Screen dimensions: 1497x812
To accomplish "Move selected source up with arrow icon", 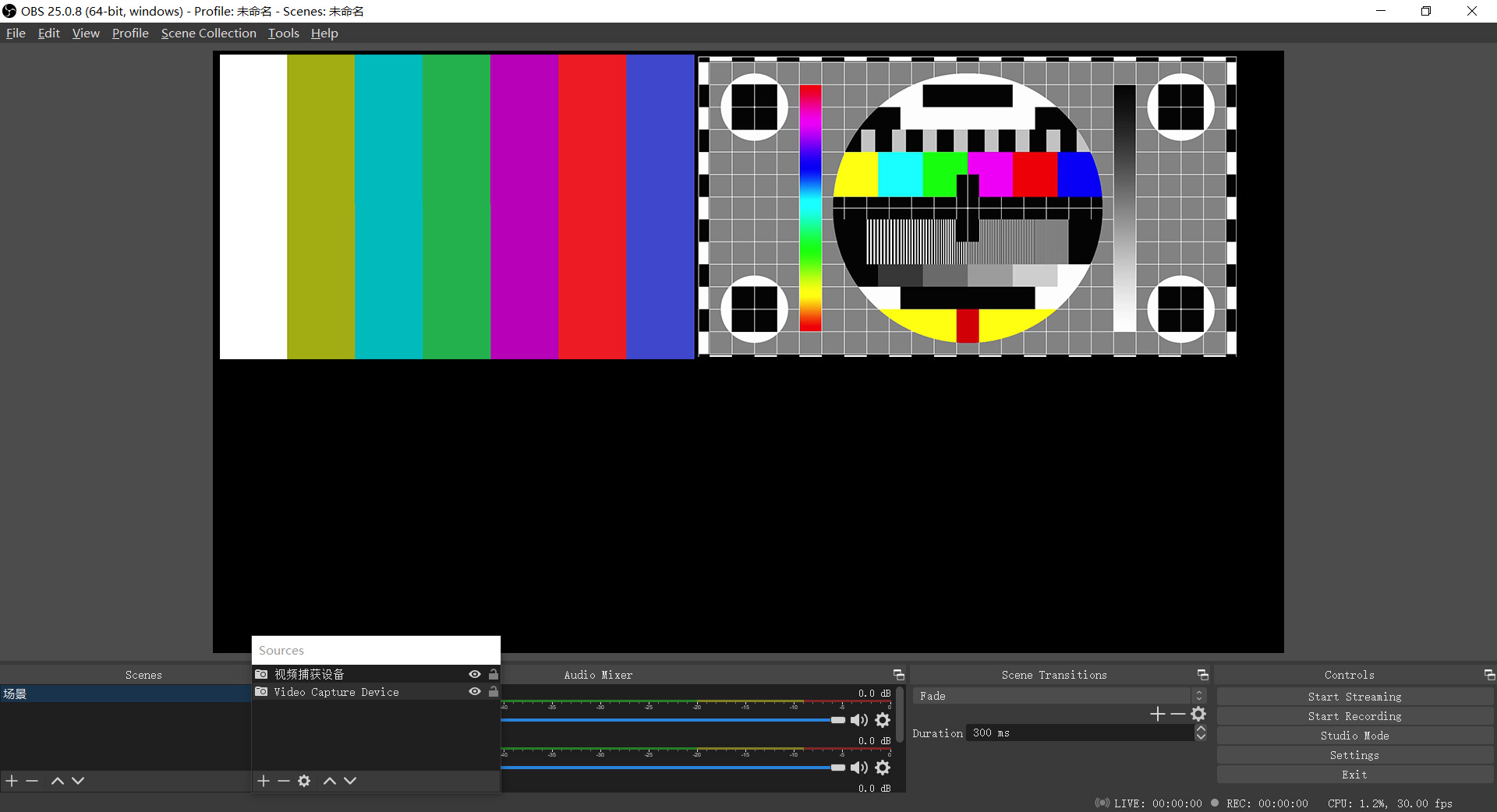I will (330, 781).
